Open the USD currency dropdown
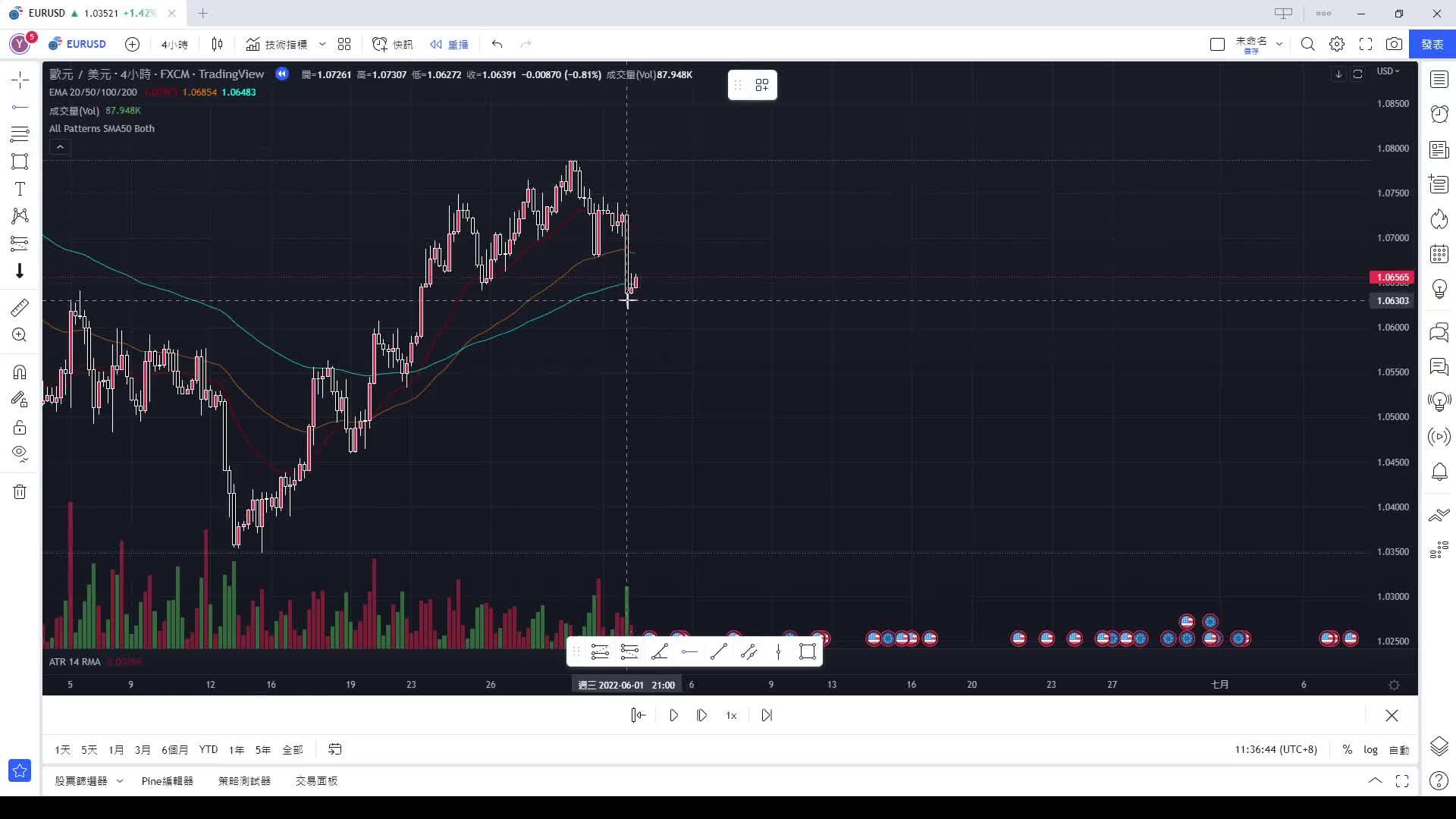The image size is (1456, 819). point(1389,71)
